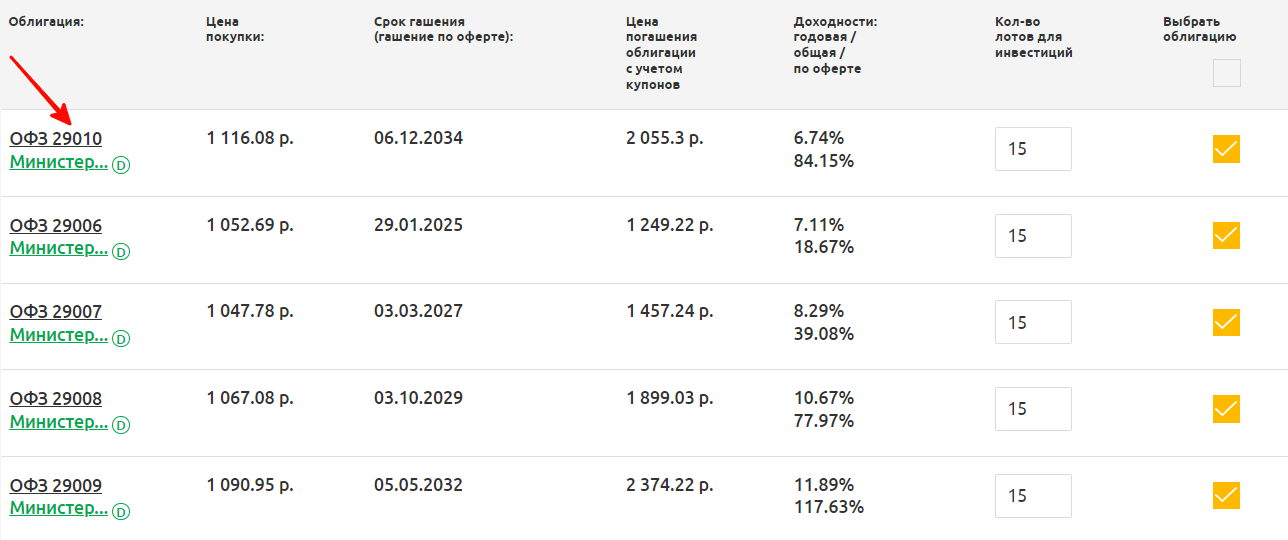The height and width of the screenshot is (540, 1288).
Task: Deselect the ОФЗ 29007 bond checkbox
Action: tap(1226, 323)
